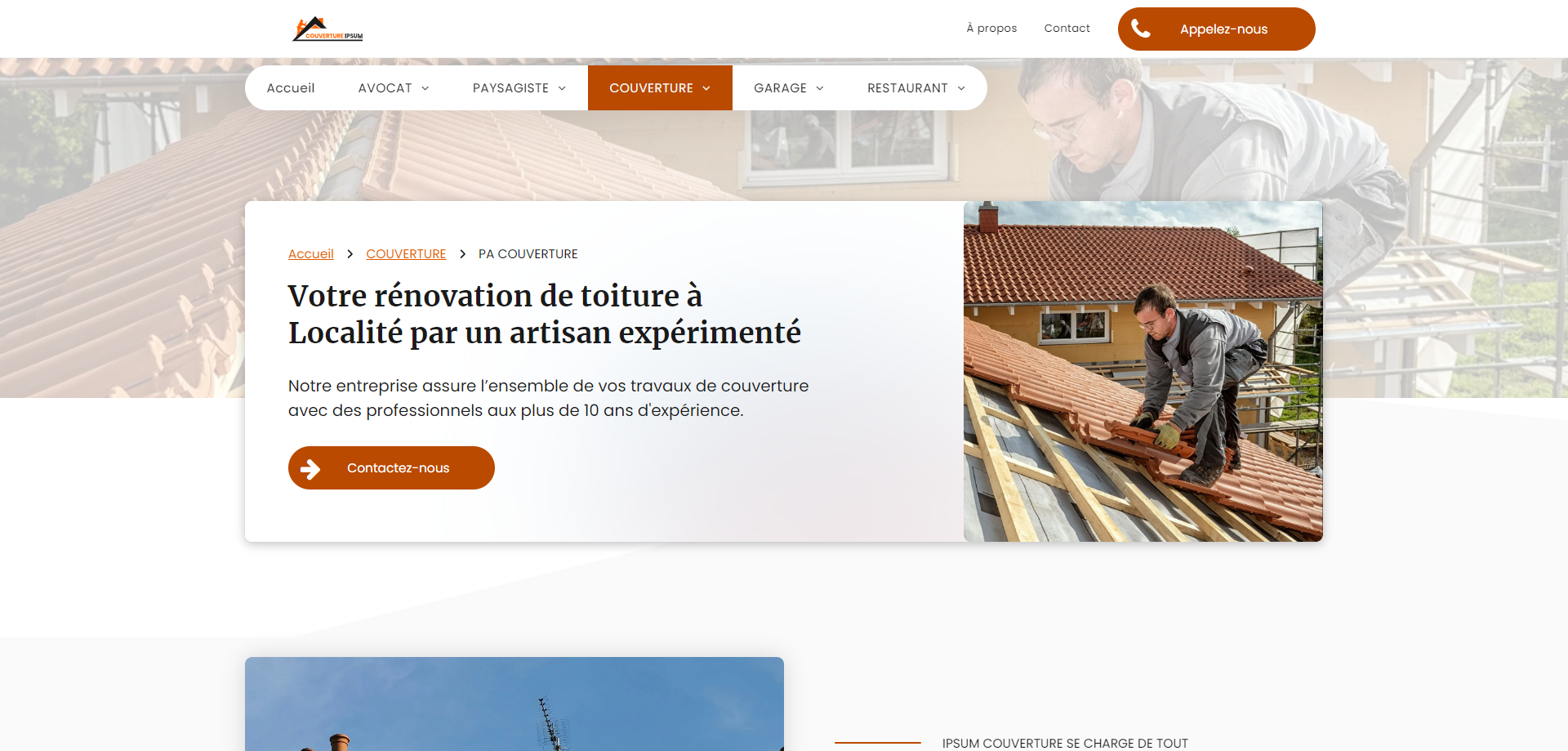
Task: Click the arrow icon in Contactez-nous button
Action: [310, 468]
